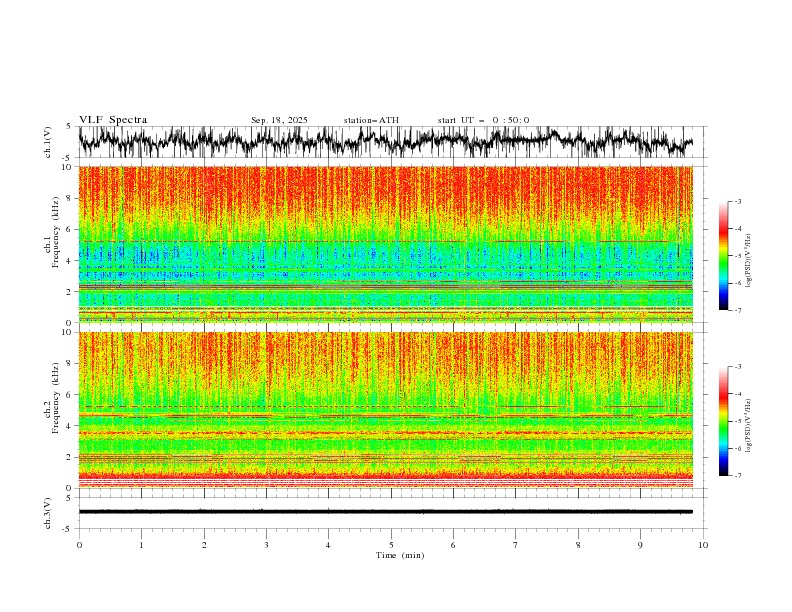Click the ch.1 upper spectrogram panel
This screenshot has height=612, width=792.
(x=385, y=244)
